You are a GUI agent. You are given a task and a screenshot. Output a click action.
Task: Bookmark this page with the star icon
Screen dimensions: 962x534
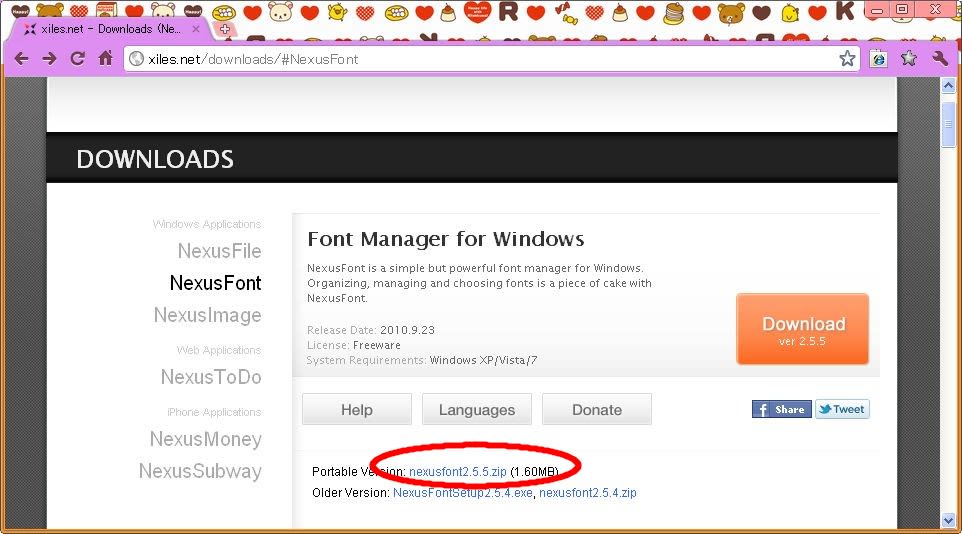(847, 59)
